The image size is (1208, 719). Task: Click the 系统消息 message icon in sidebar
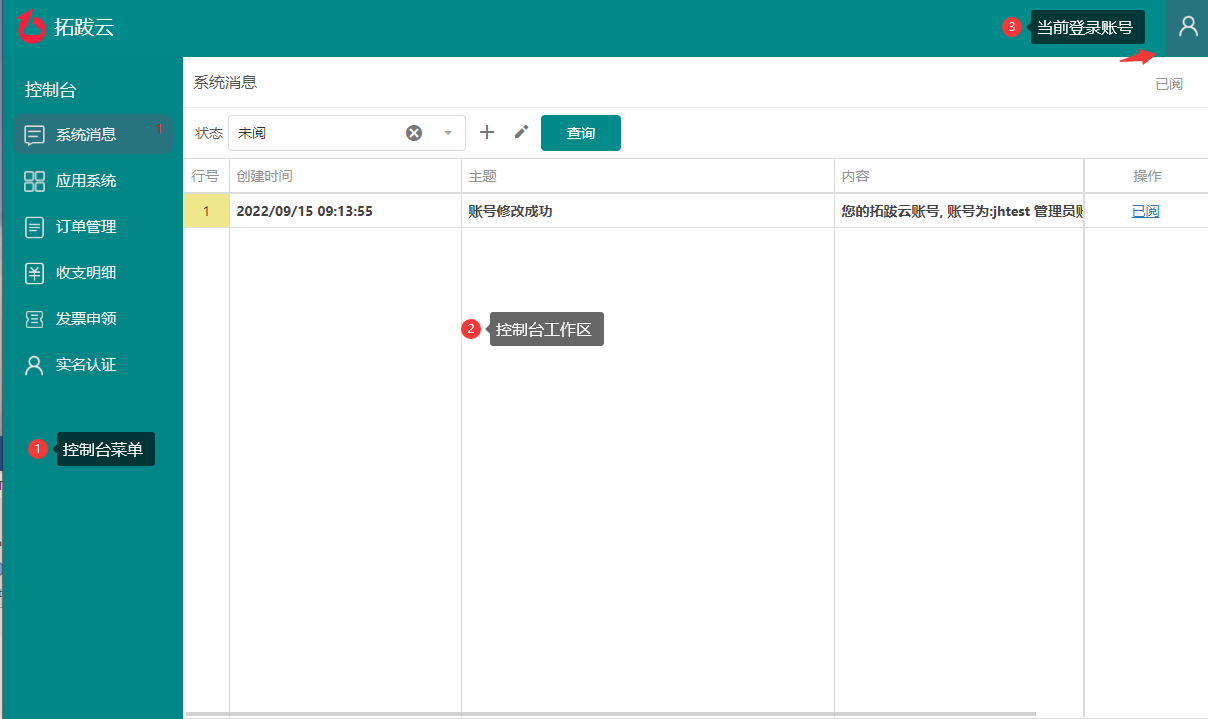tap(35, 135)
